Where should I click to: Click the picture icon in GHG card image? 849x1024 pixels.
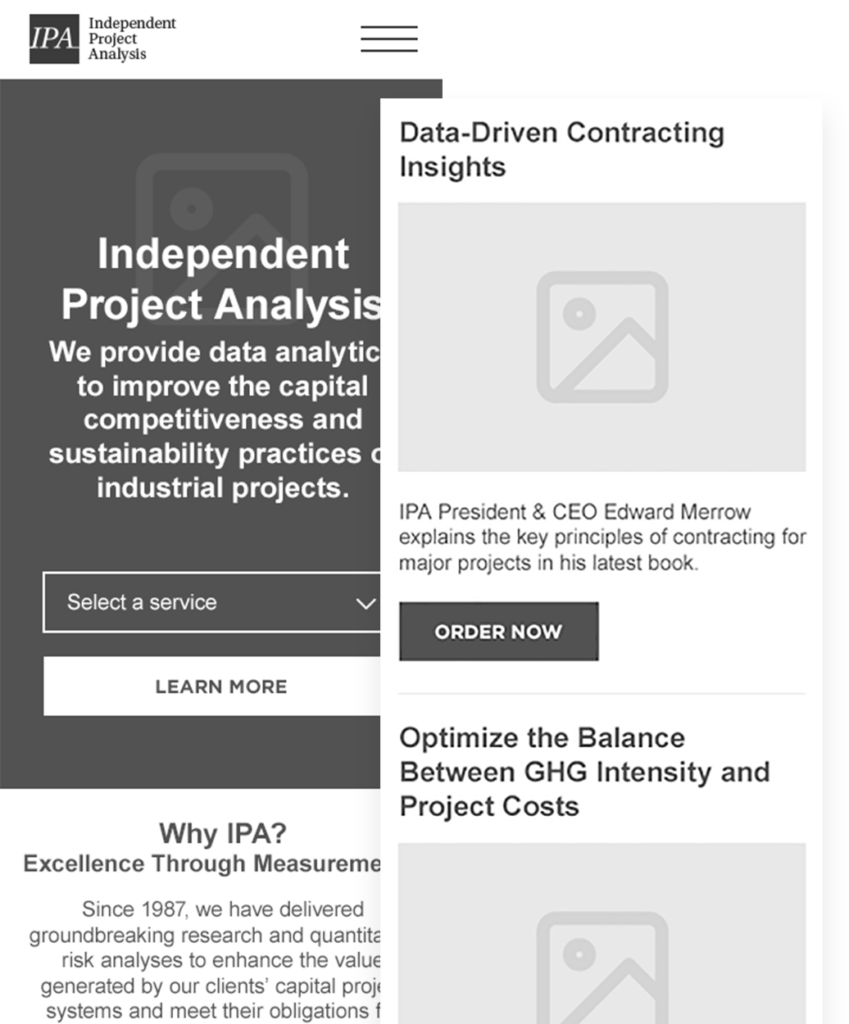(x=602, y=968)
